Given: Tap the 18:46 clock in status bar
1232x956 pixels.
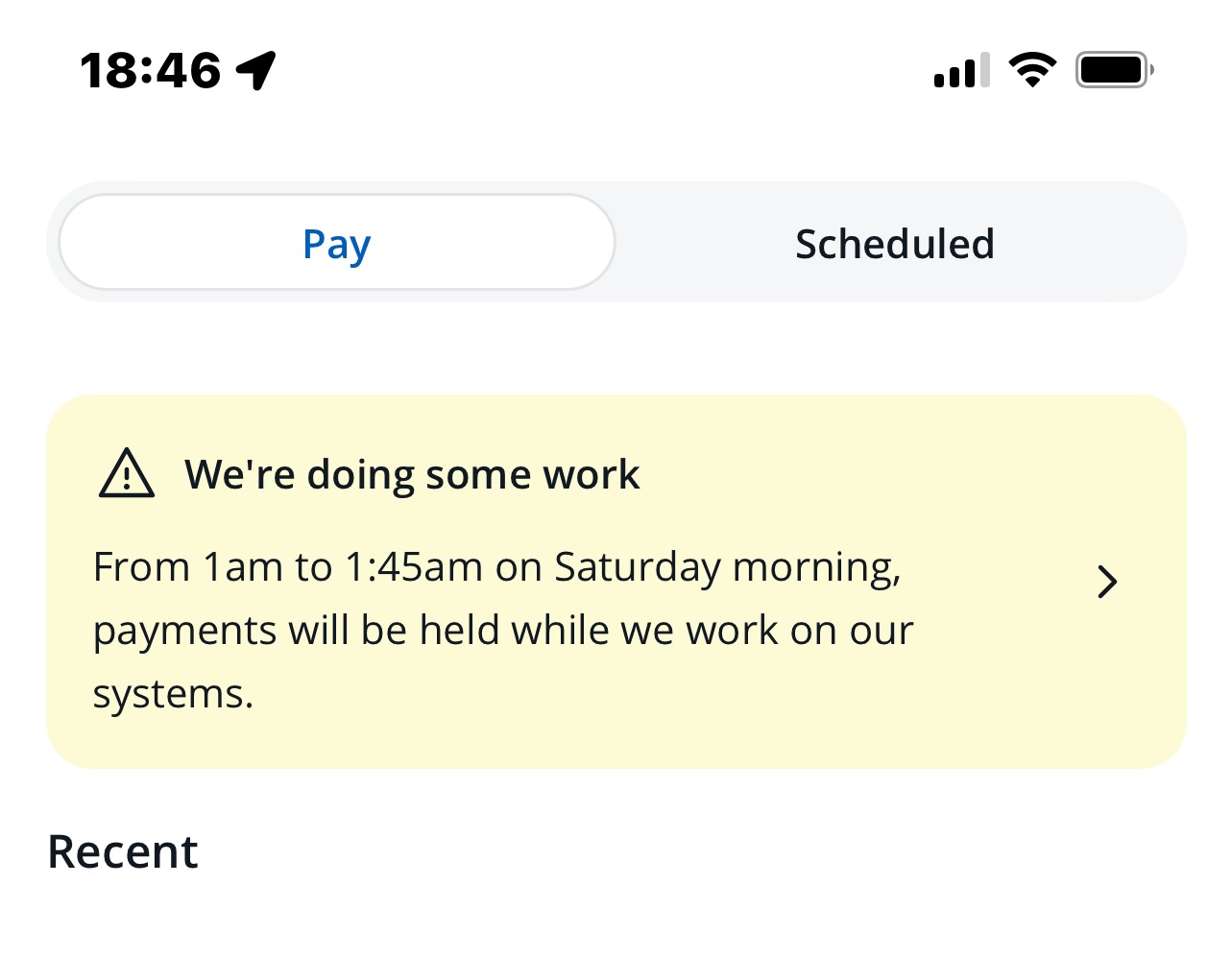Looking at the screenshot, I should coord(151,71).
